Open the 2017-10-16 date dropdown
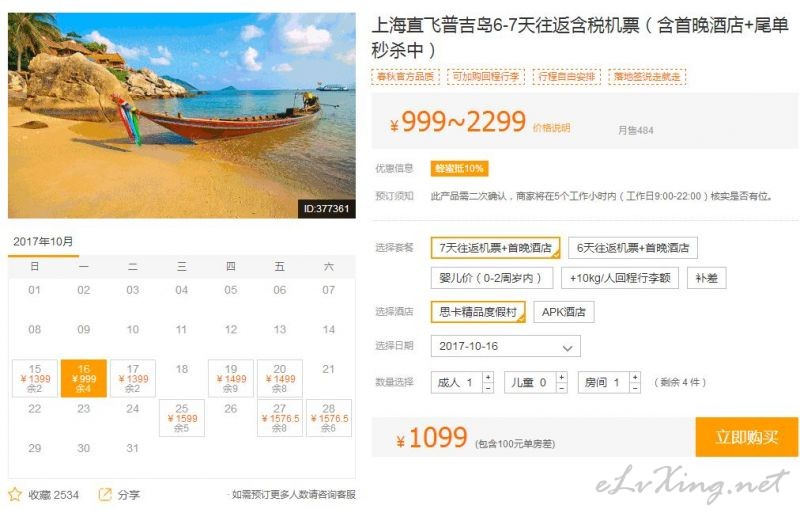This screenshot has width=800, height=517. coord(506,346)
